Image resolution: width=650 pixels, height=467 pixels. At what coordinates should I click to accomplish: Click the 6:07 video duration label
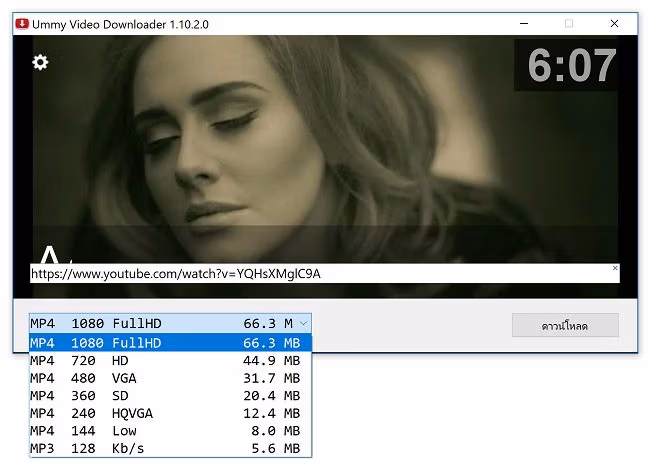tap(571, 65)
